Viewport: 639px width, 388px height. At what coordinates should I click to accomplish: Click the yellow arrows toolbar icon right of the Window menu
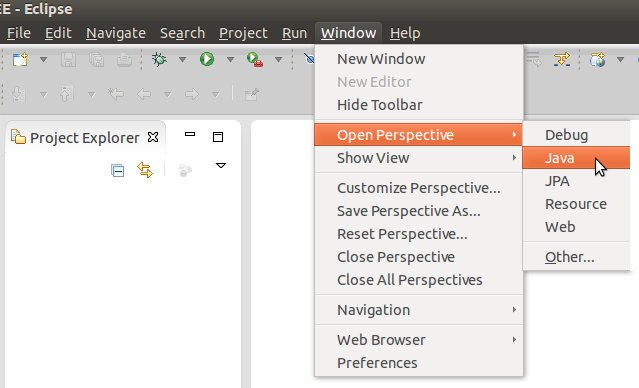tap(562, 60)
